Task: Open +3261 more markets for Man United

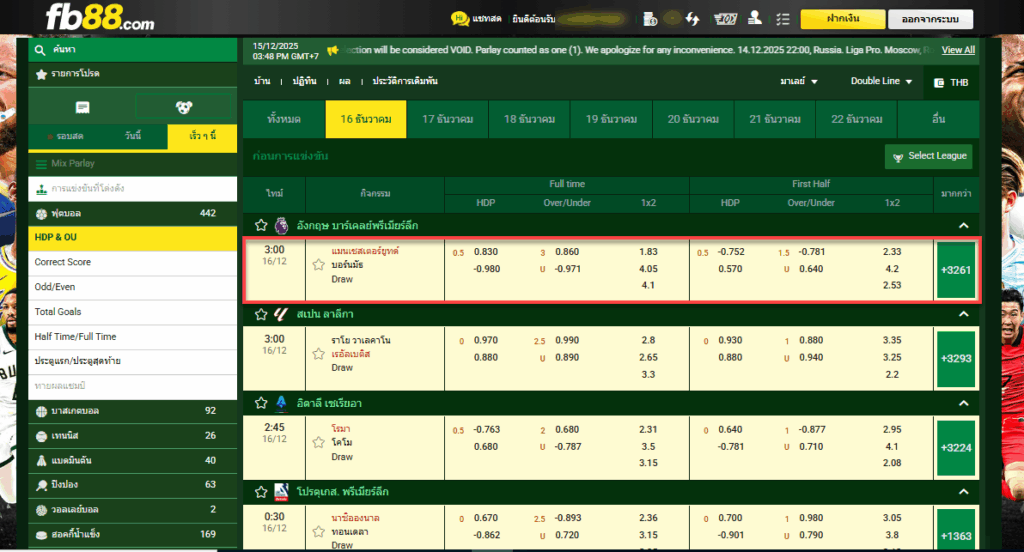Action: pos(956,270)
